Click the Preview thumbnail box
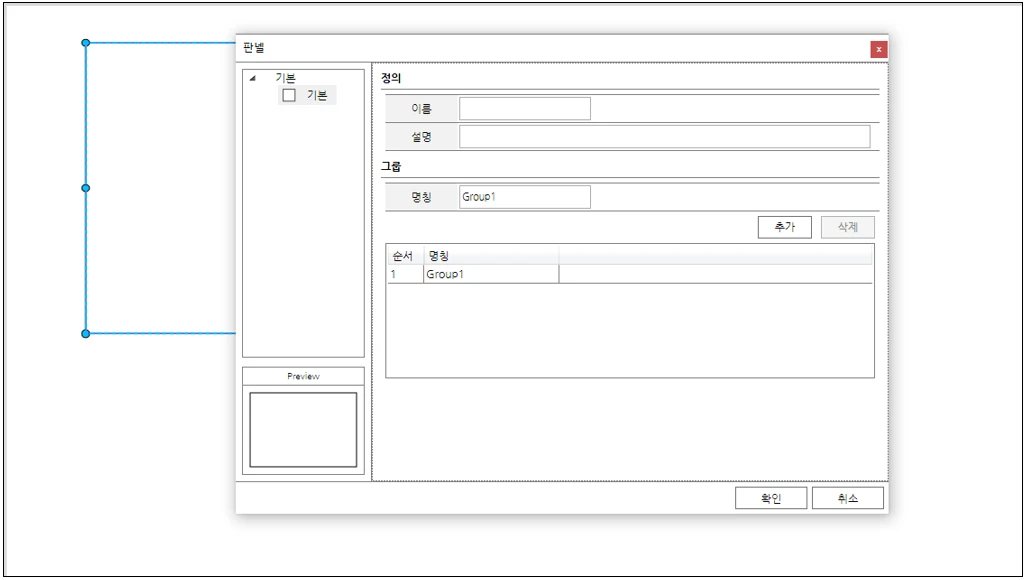Screen dimensions: 1026x580 (303, 430)
